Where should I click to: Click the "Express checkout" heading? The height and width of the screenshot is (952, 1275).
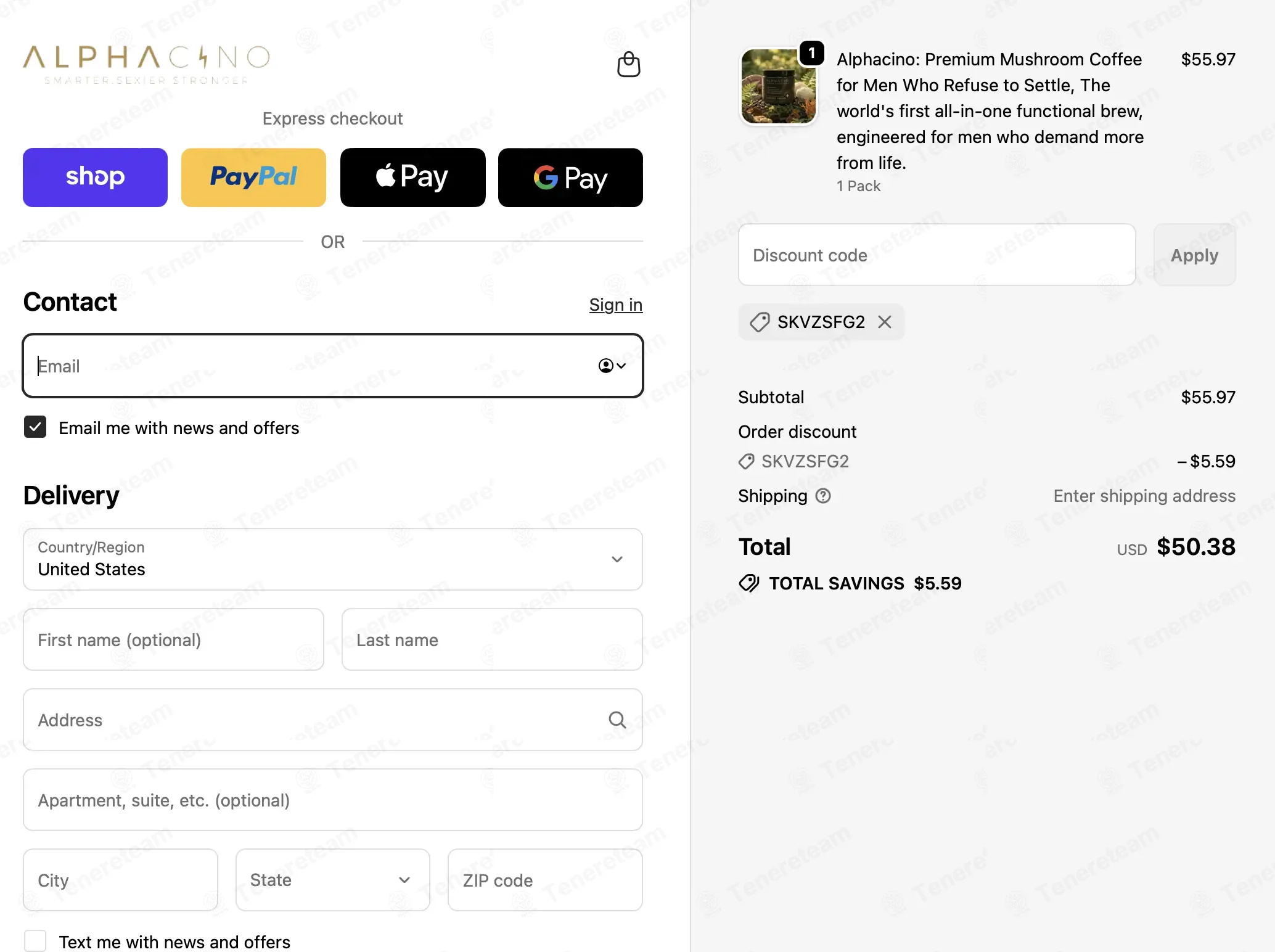(x=332, y=118)
